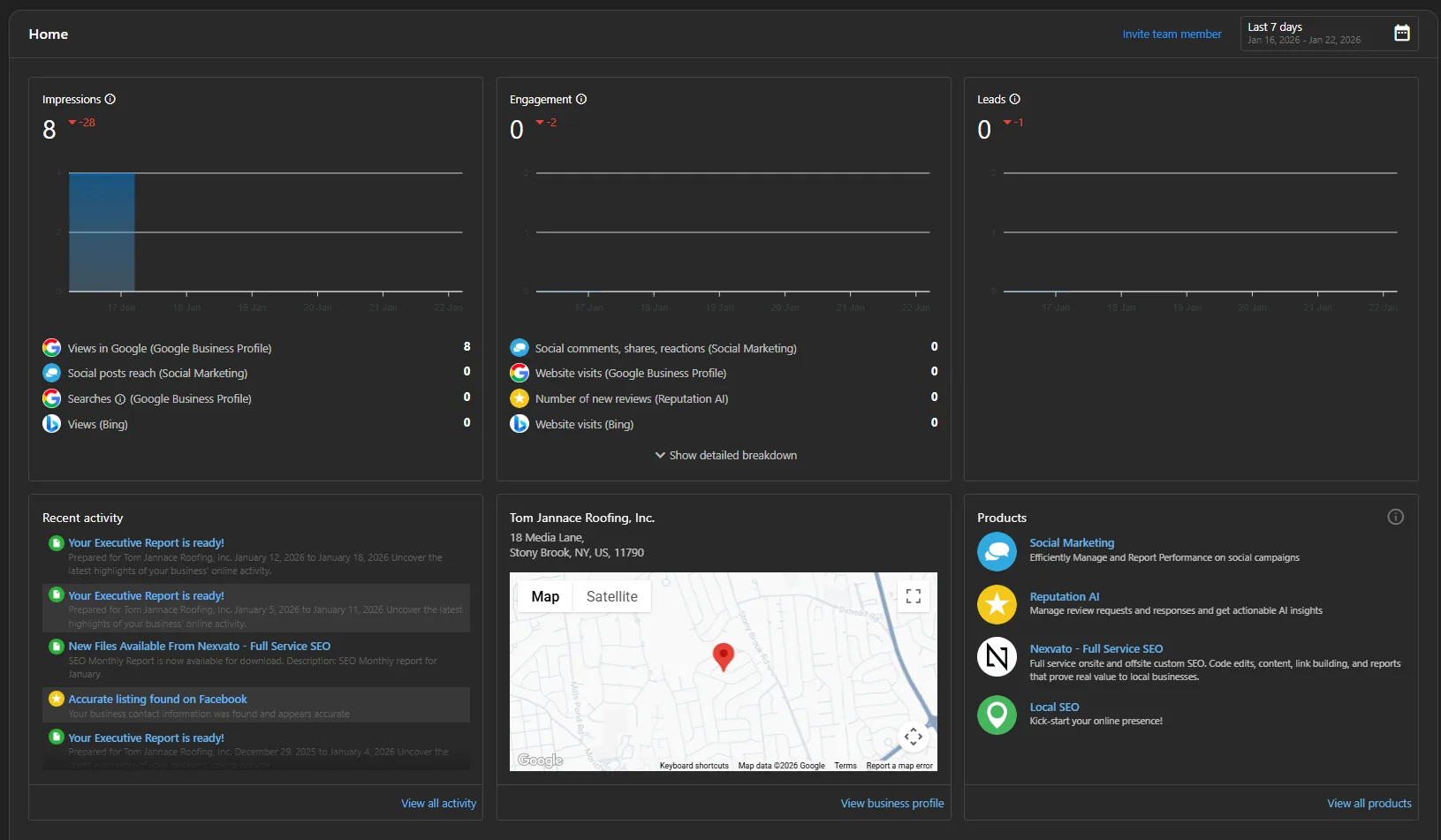The height and width of the screenshot is (840, 1441).
Task: Click View business profile
Action: tap(891, 803)
